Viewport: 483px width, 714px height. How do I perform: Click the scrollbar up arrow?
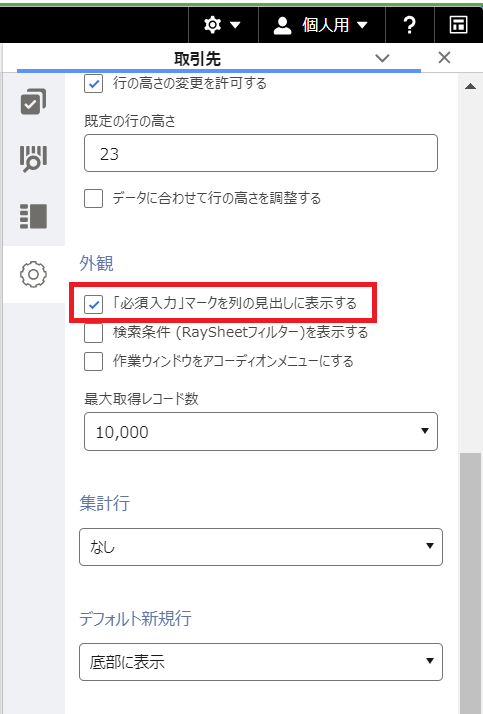(471, 86)
